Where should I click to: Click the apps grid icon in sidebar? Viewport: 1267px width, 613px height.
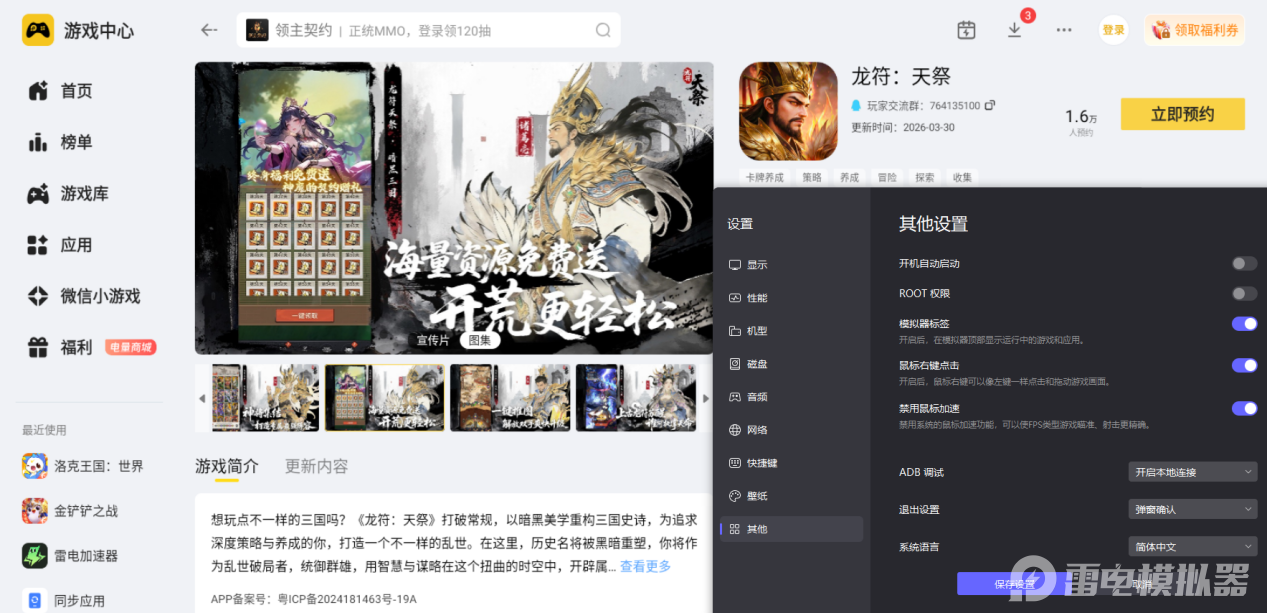[x=38, y=245]
